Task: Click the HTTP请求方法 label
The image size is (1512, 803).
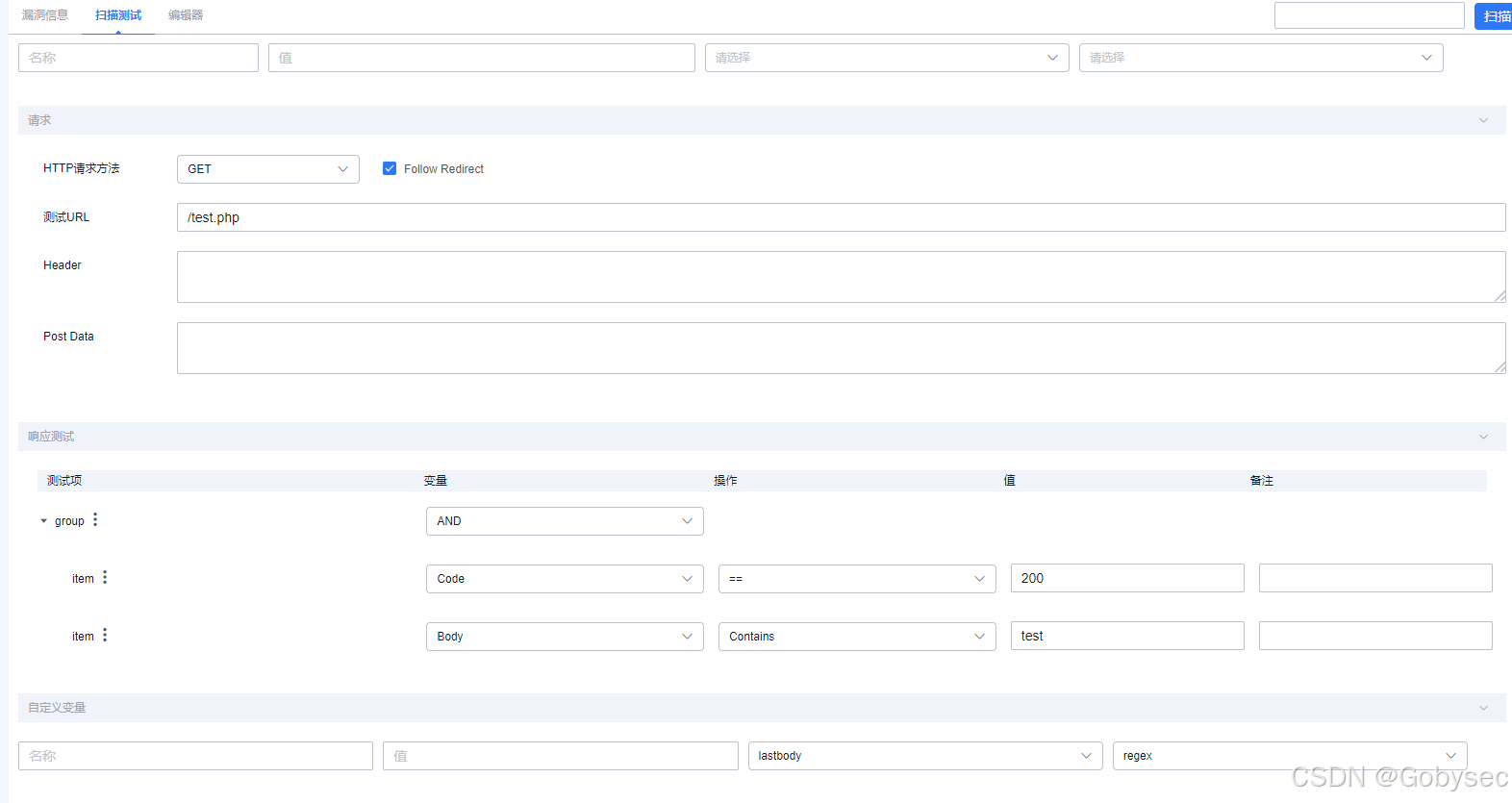Action: (82, 168)
